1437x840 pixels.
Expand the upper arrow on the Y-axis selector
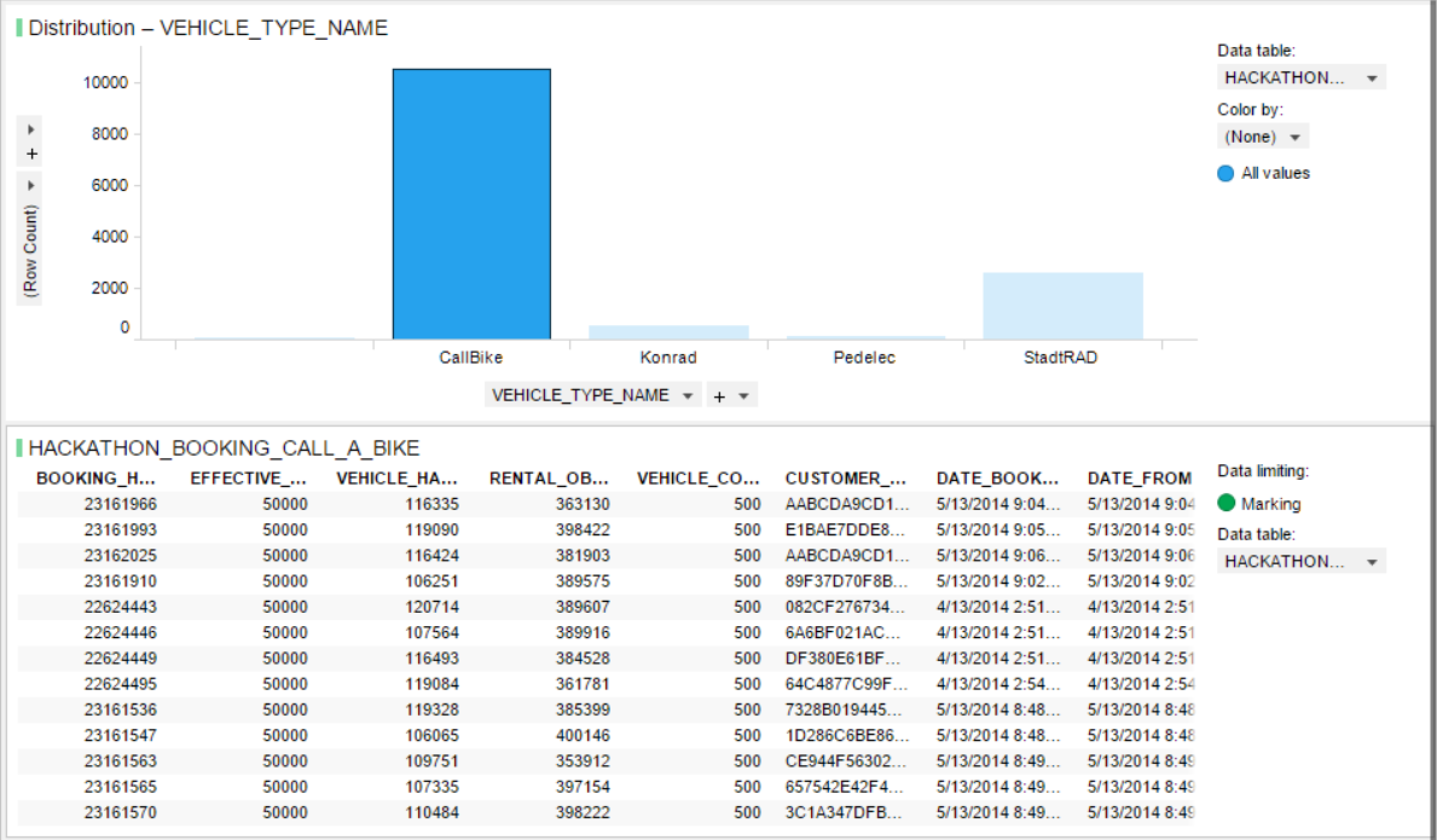[x=31, y=129]
